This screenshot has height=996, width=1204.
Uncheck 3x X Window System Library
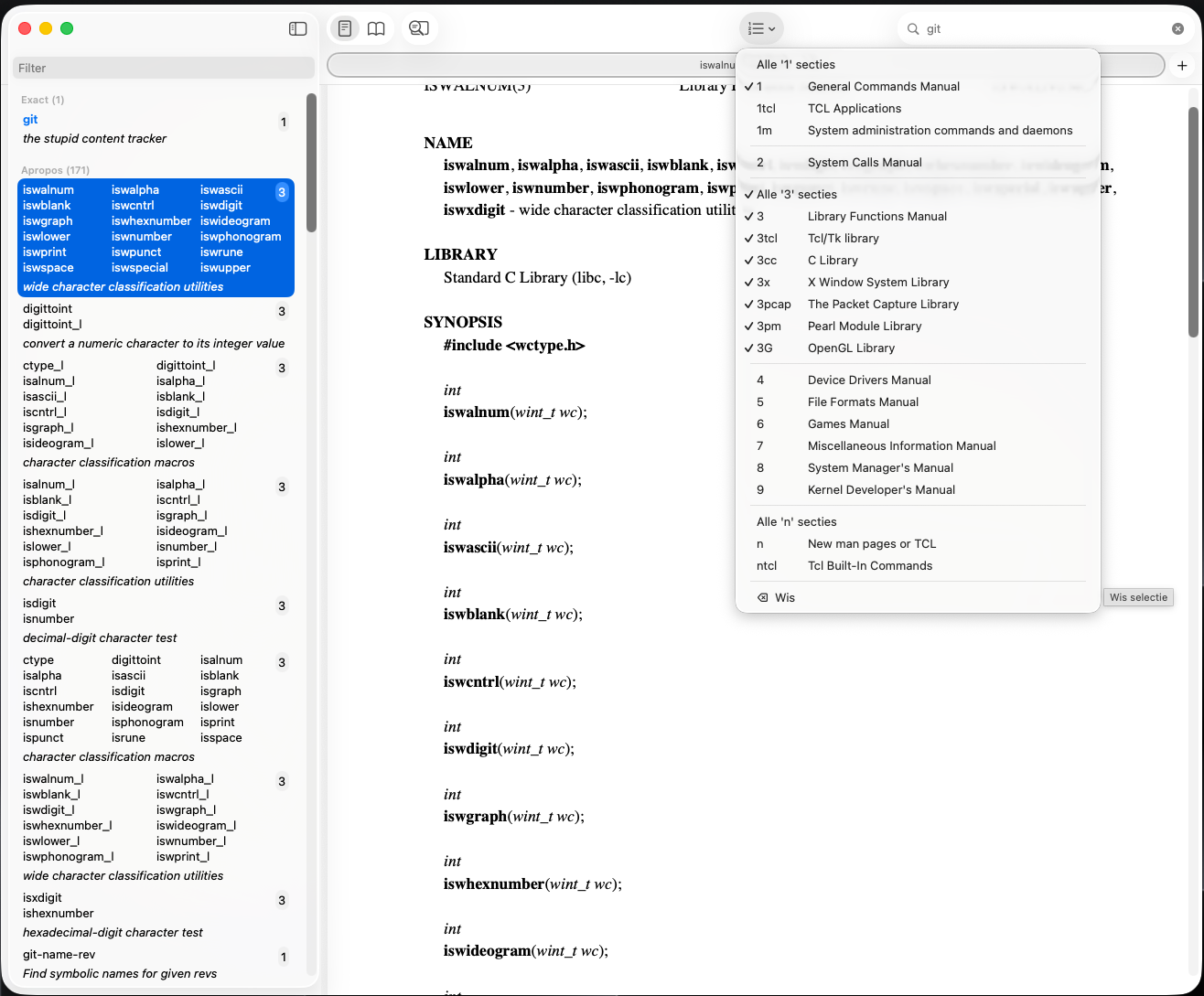[x=918, y=283]
